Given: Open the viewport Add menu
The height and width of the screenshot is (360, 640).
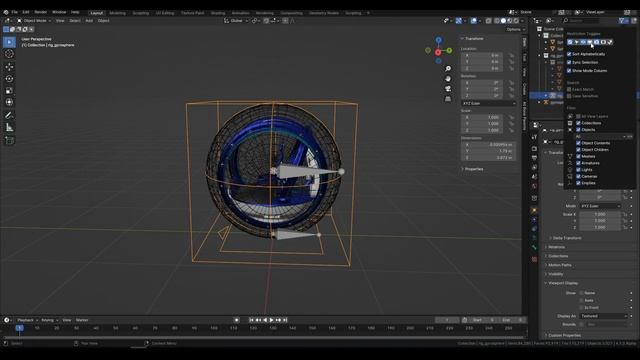Looking at the screenshot, I should pos(89,20).
